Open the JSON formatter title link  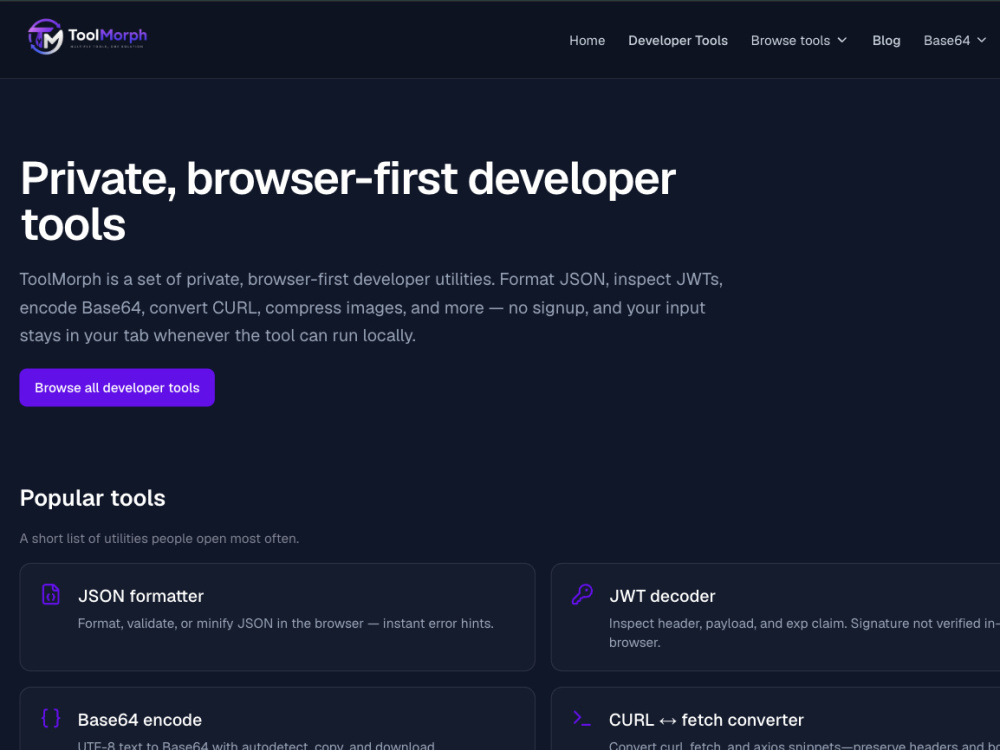tap(140, 596)
